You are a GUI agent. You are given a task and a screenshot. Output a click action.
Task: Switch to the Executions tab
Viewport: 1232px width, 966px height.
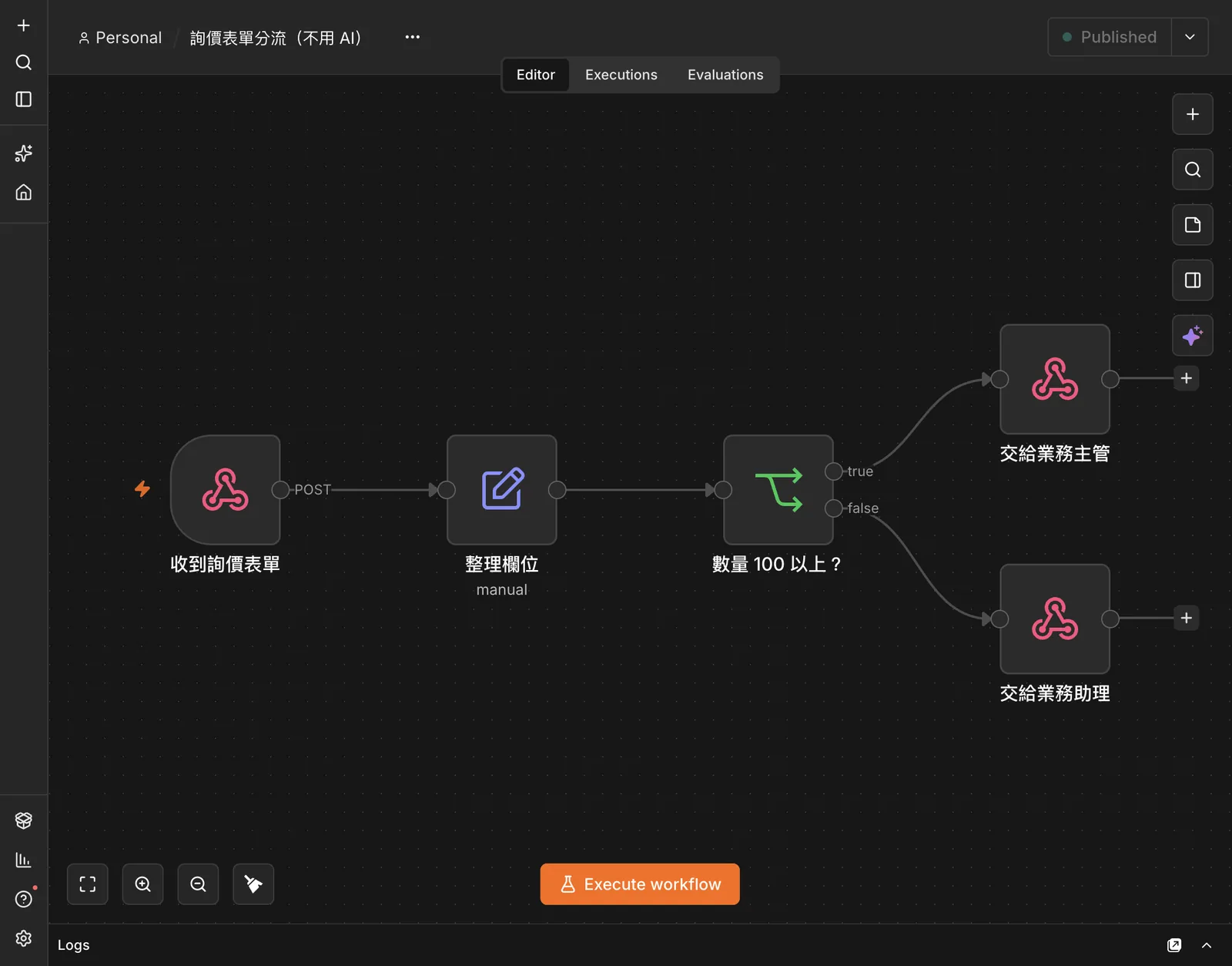point(621,75)
